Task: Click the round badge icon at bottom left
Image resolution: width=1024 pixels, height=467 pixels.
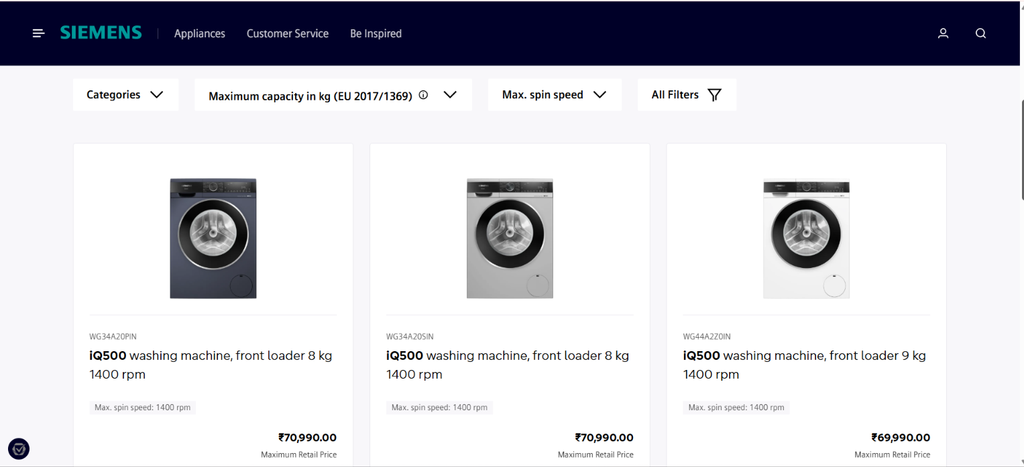Action: [x=19, y=449]
